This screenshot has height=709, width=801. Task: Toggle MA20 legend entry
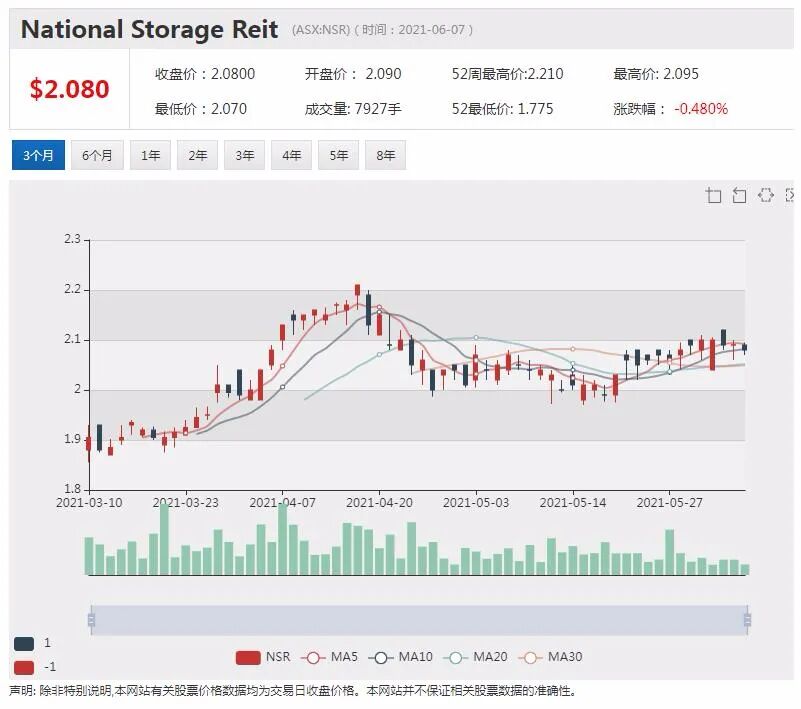pos(476,657)
